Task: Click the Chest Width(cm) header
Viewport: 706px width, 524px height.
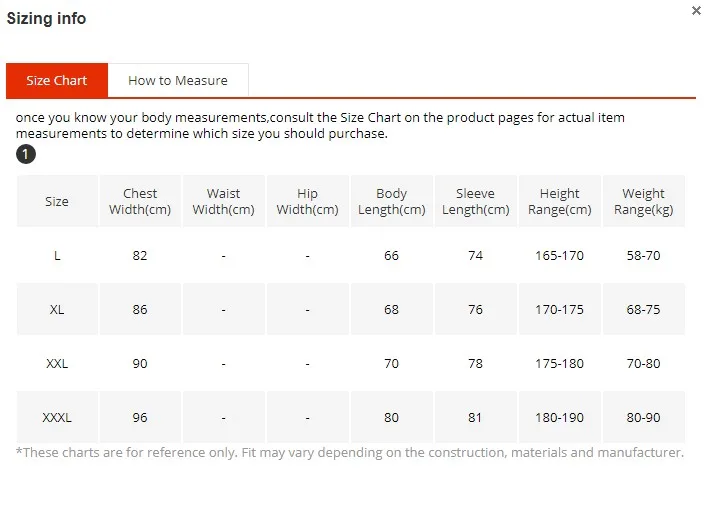Action: [x=140, y=201]
